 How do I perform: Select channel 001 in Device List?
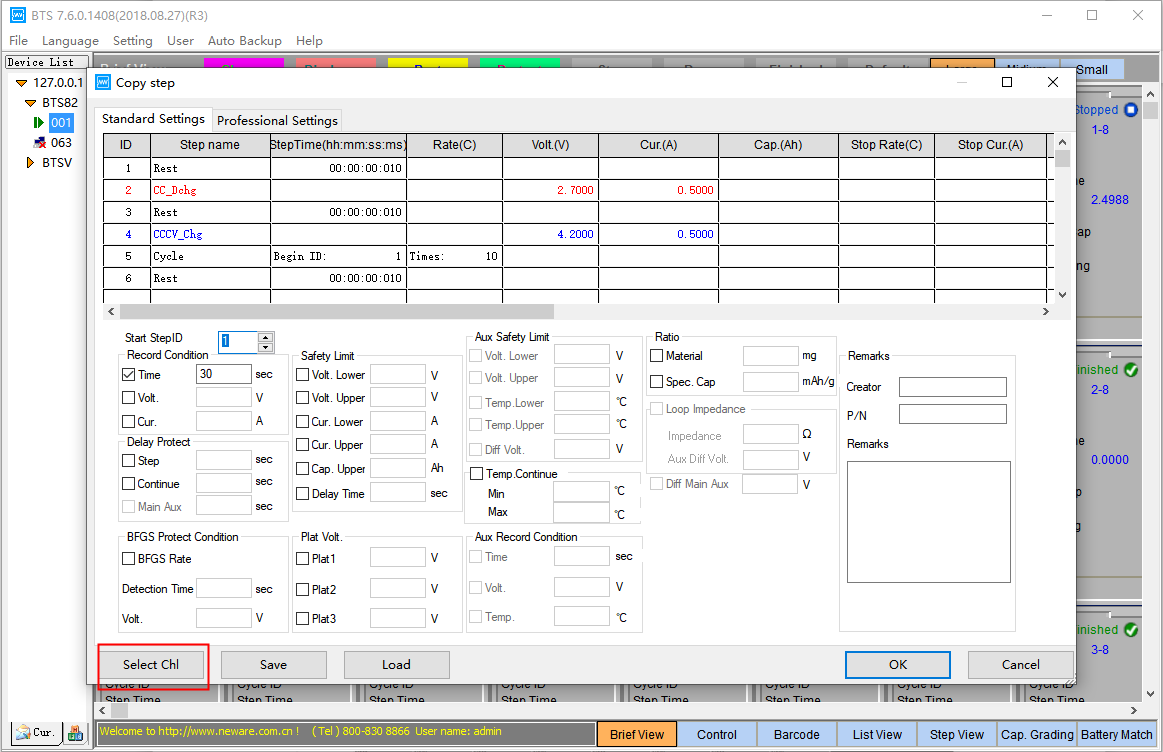(61, 123)
